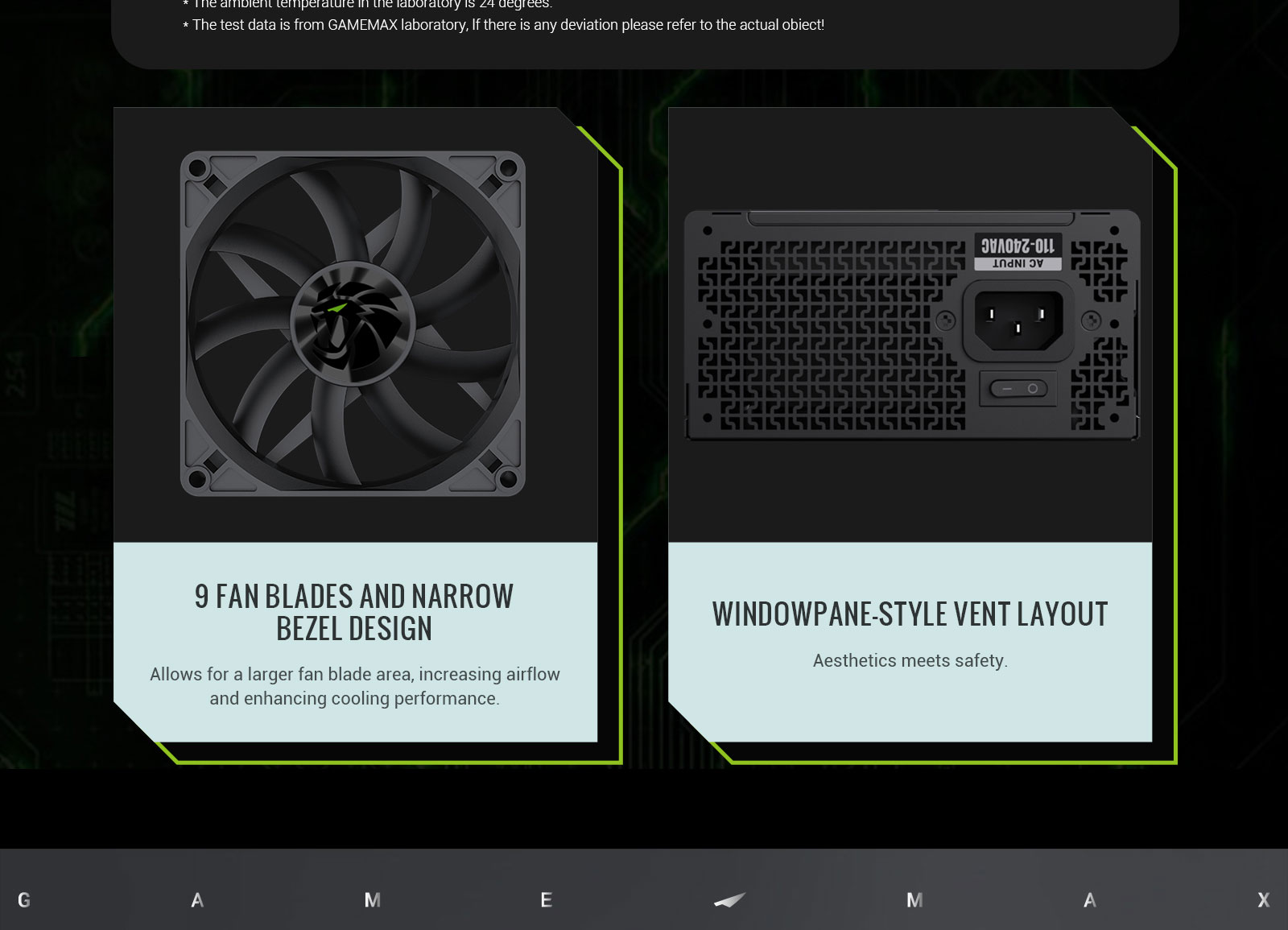Click the letter X in footer banner
This screenshot has width=1288, height=930.
(1263, 900)
